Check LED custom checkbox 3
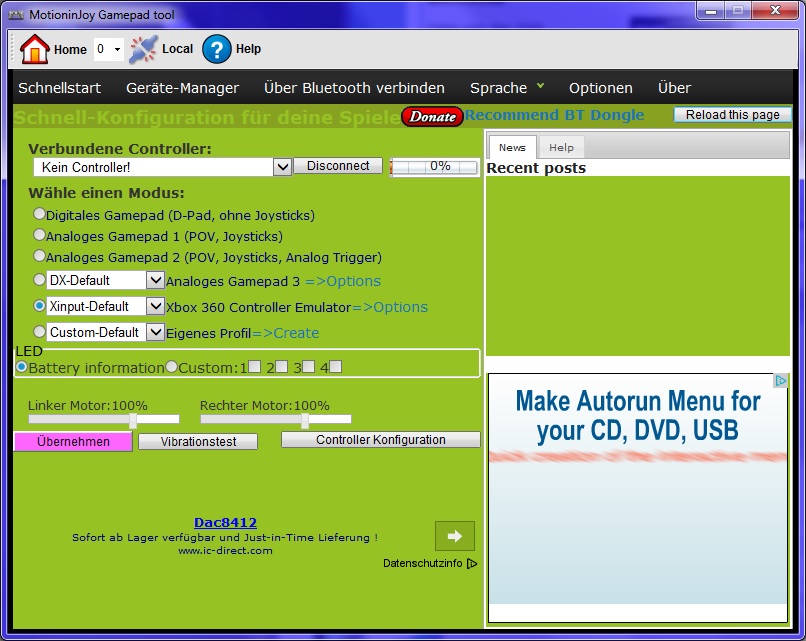The height and width of the screenshot is (641, 806). [308, 367]
